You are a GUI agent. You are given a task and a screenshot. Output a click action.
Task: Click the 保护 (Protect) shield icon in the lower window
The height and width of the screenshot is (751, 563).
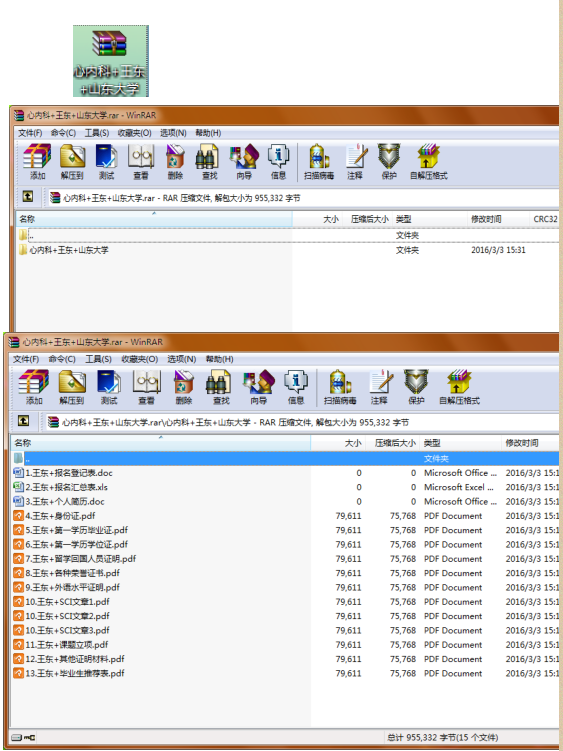416,387
